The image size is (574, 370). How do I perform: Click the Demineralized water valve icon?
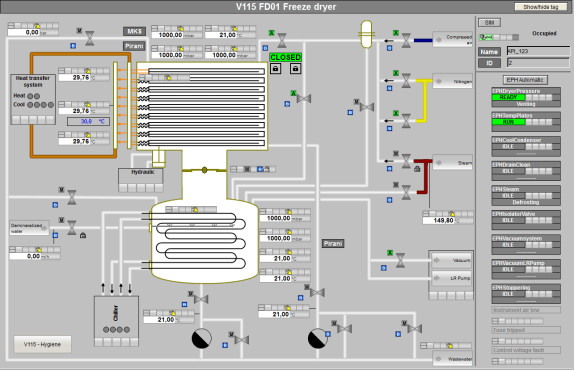tap(72, 228)
